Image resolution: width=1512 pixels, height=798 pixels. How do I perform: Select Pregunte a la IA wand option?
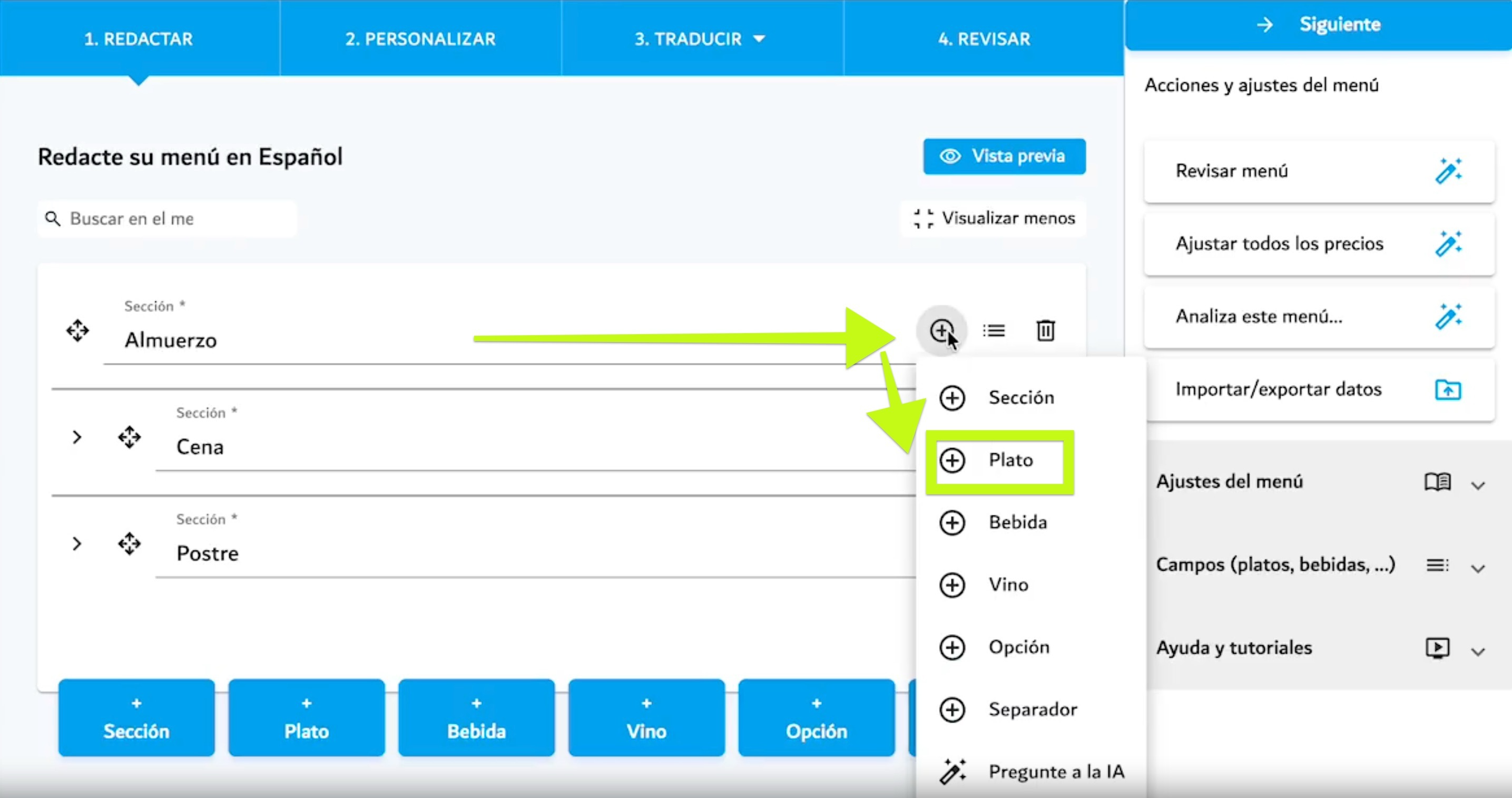pyautogui.click(x=1032, y=771)
